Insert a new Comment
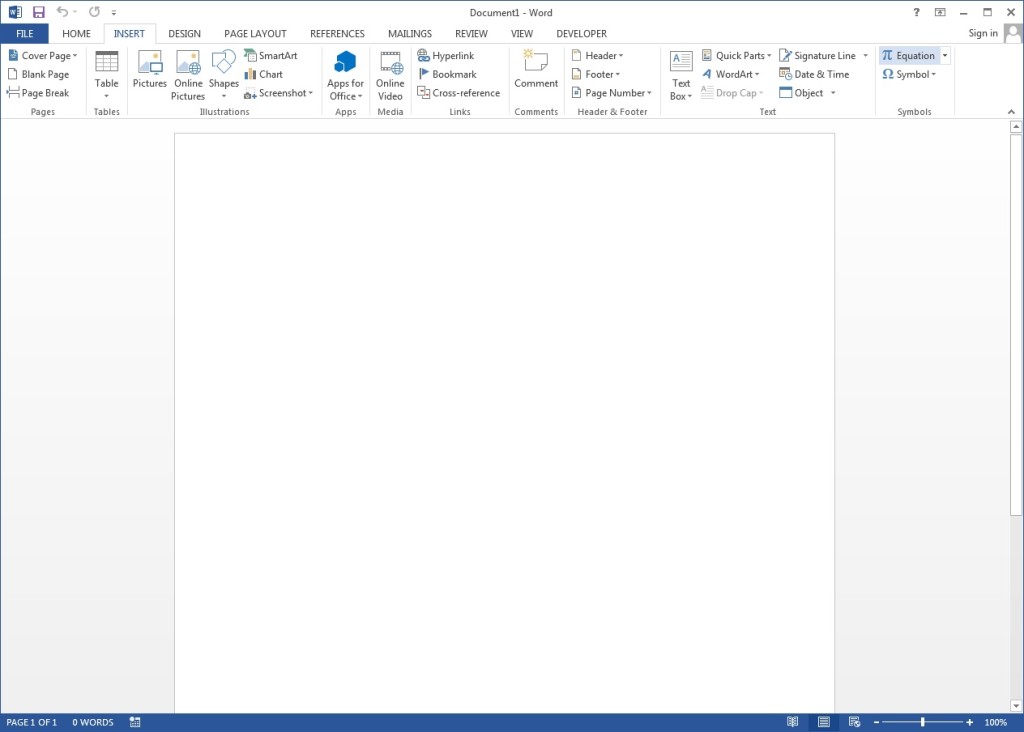This screenshot has width=1024, height=732. [536, 74]
